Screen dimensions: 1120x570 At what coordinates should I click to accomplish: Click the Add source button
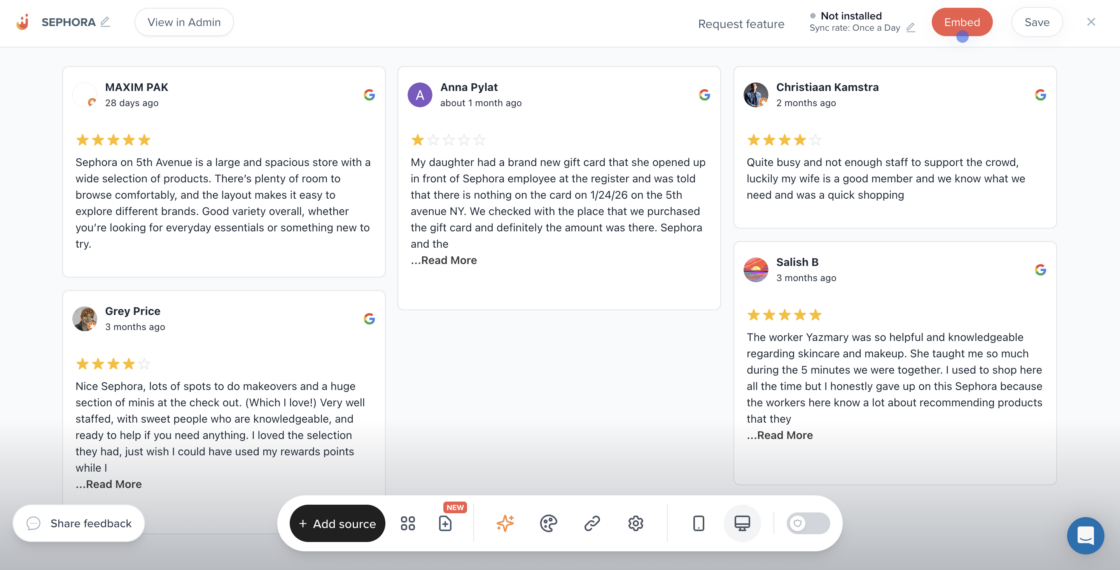tap(337, 523)
